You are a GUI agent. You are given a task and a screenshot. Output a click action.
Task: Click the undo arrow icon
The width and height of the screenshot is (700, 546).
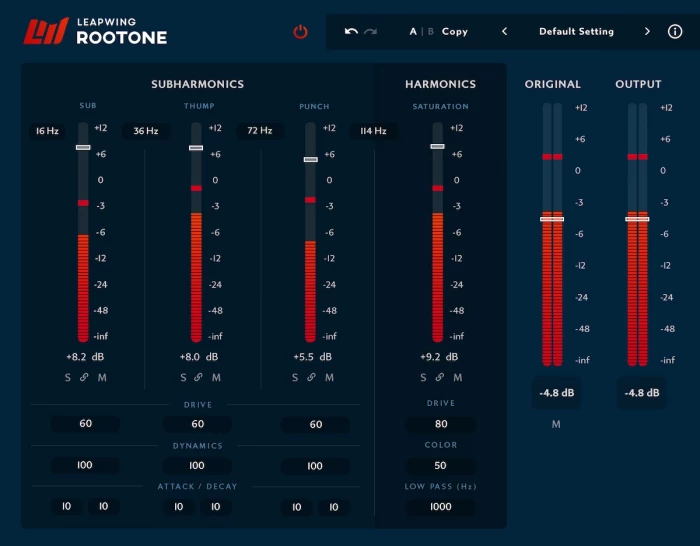tap(351, 32)
